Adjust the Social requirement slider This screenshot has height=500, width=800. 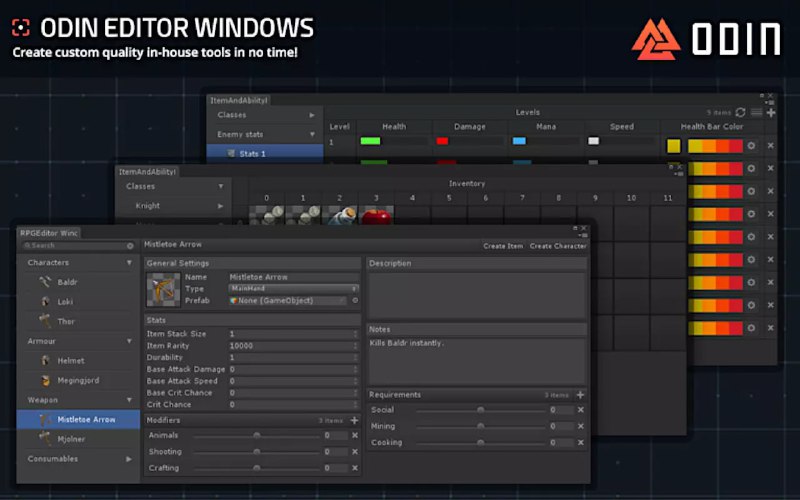[481, 410]
